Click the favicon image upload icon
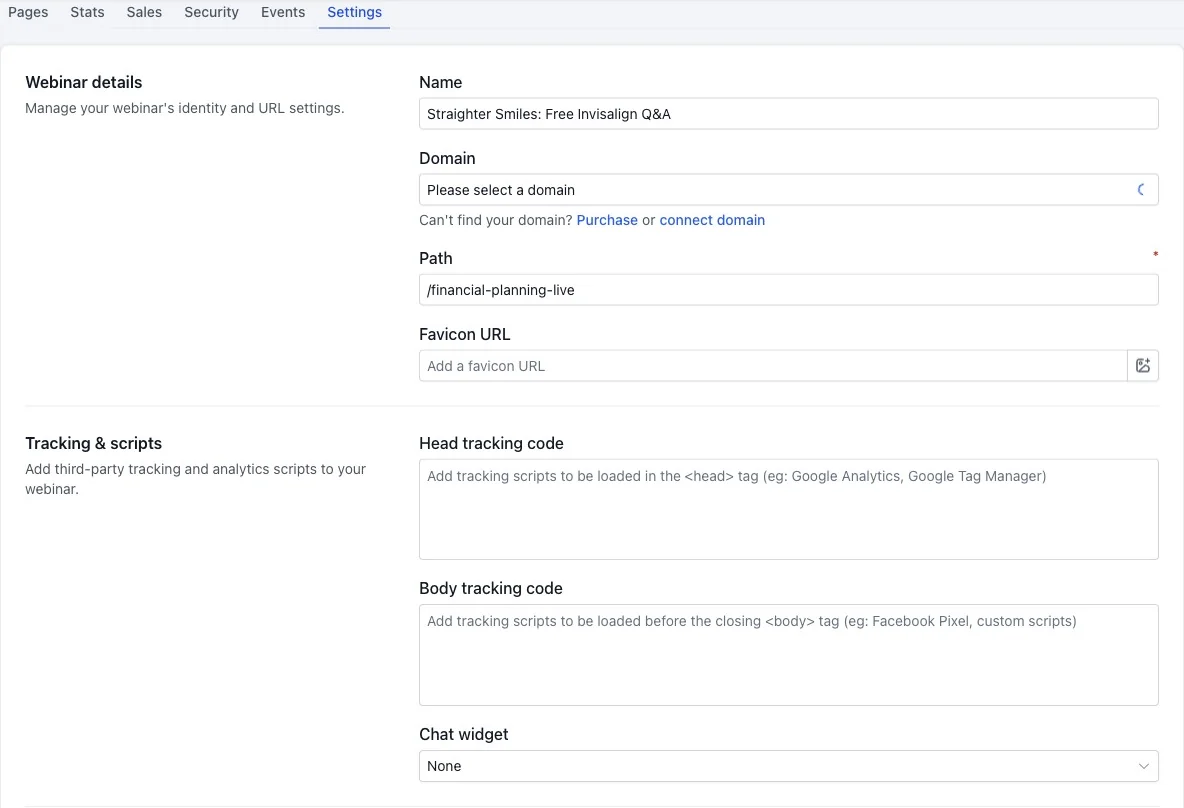Screen dimensions: 1184x808 (1142, 365)
